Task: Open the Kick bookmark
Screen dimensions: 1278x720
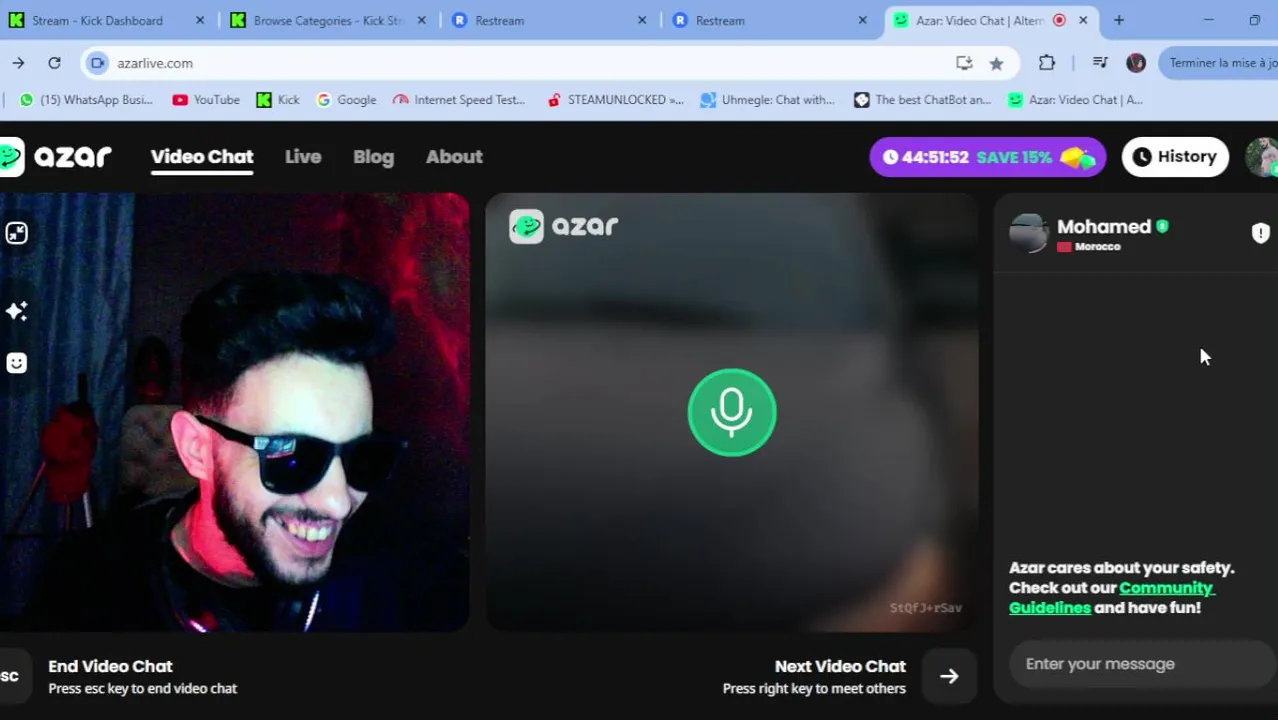Action: [x=278, y=100]
